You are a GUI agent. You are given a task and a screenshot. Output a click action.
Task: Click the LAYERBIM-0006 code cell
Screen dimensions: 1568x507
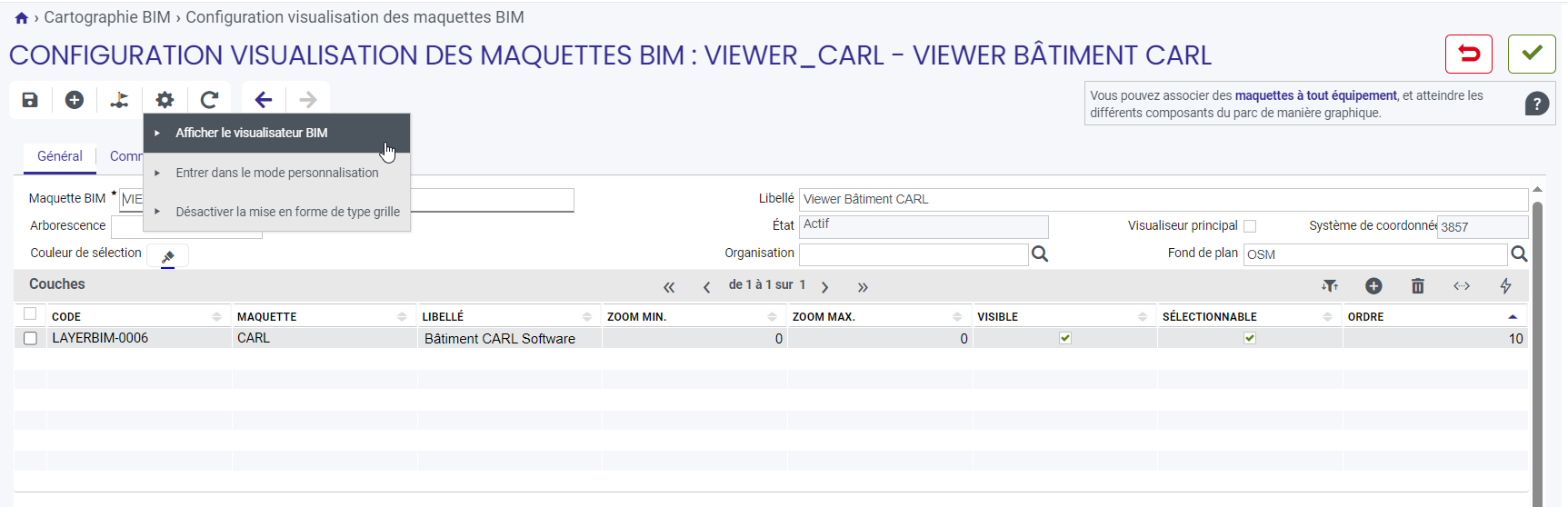pos(139,338)
